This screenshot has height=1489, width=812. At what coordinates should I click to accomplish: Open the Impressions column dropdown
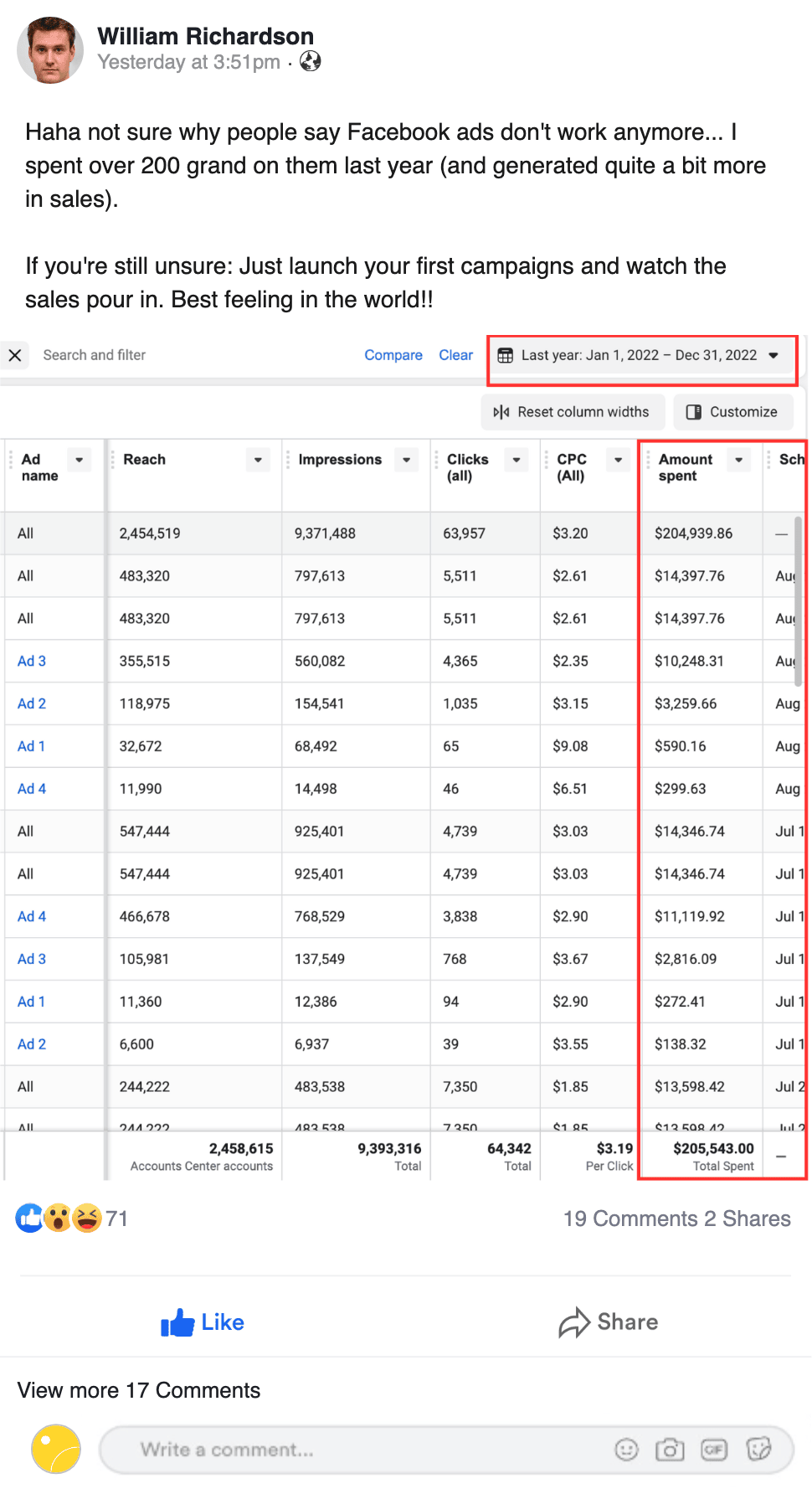pyautogui.click(x=407, y=460)
